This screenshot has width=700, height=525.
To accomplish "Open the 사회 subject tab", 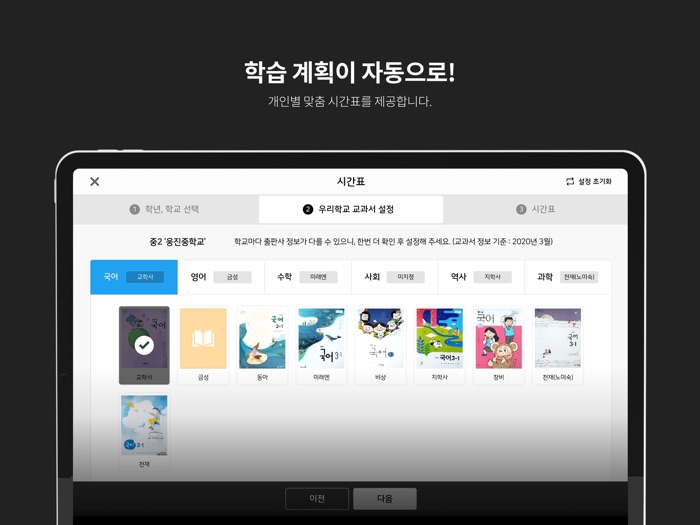I will click(395, 277).
